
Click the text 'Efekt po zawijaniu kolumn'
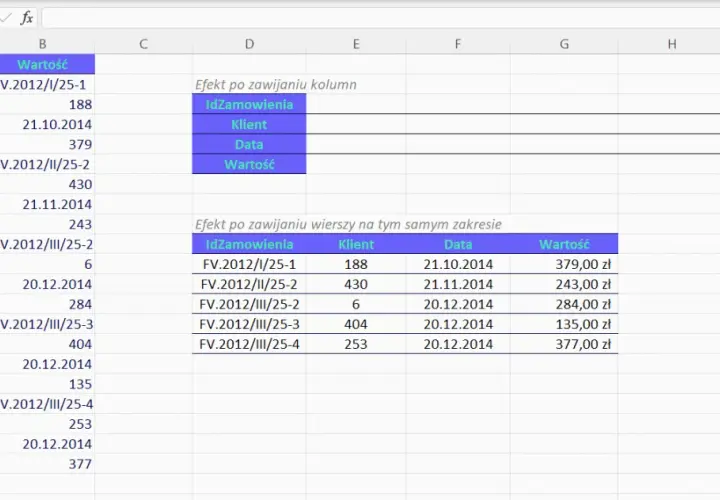(x=276, y=84)
